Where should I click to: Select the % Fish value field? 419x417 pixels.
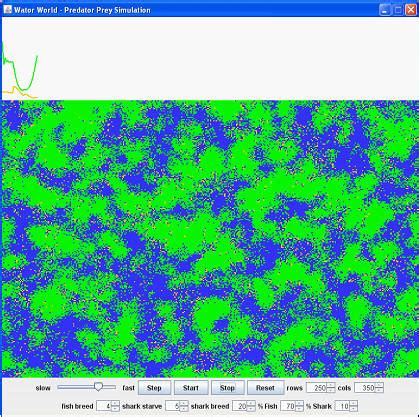click(x=288, y=406)
